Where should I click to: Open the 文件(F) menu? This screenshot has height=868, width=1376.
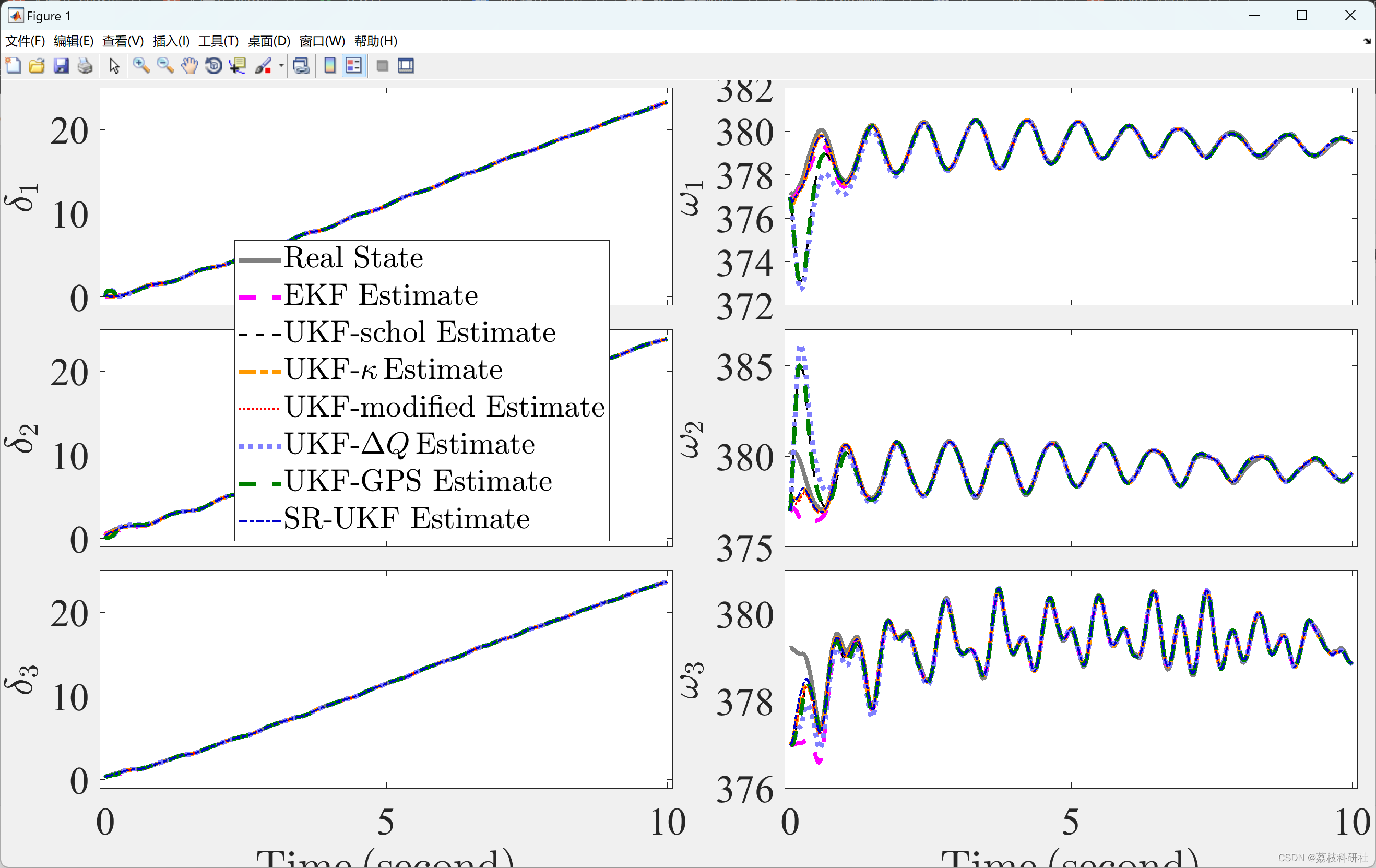25,41
